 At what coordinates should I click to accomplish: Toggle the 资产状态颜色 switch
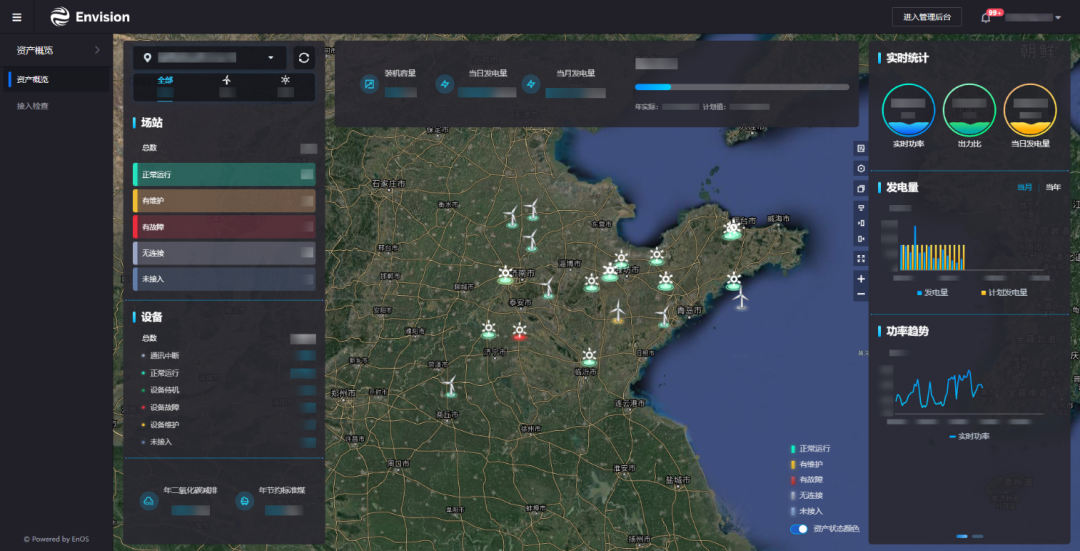click(798, 529)
